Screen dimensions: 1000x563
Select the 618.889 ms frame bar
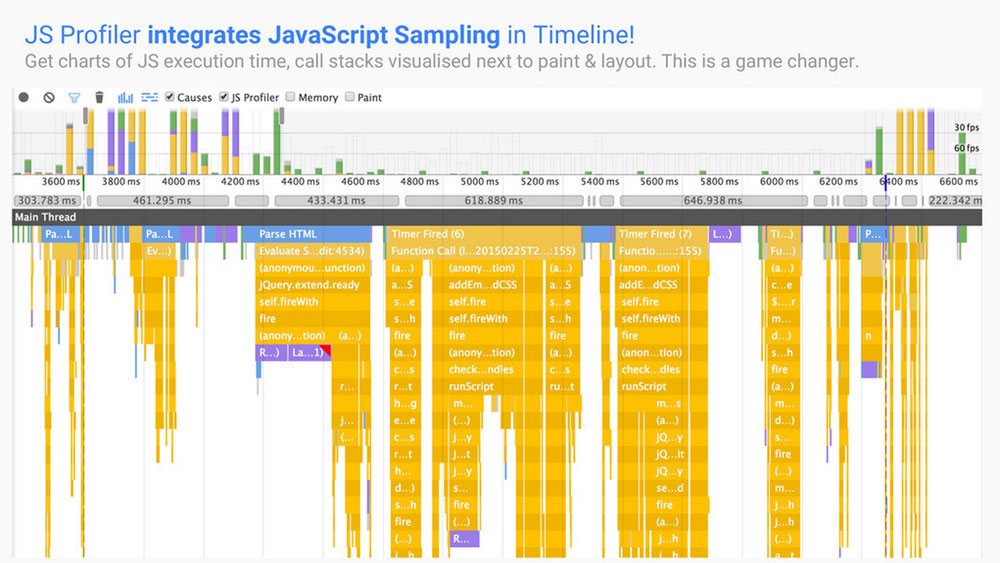[494, 200]
